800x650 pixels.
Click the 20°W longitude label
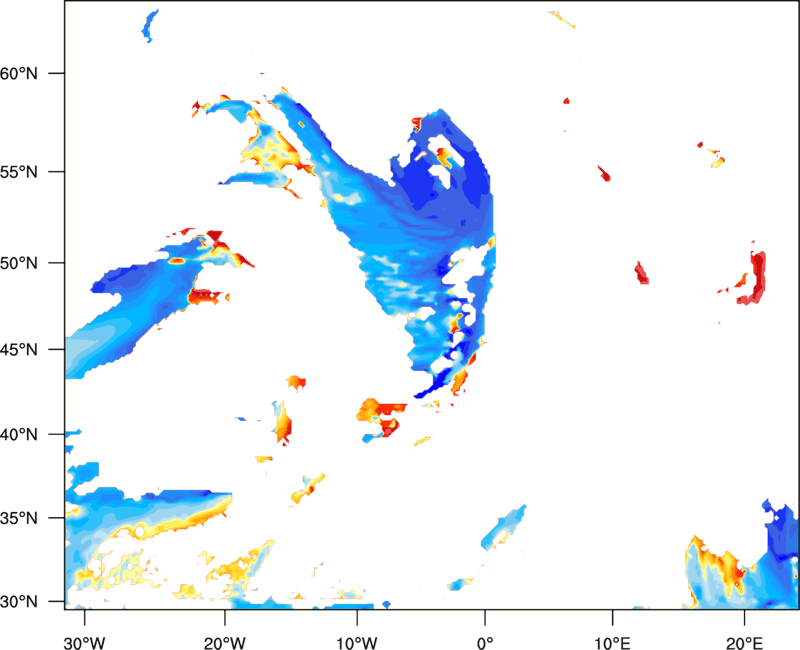point(224,643)
